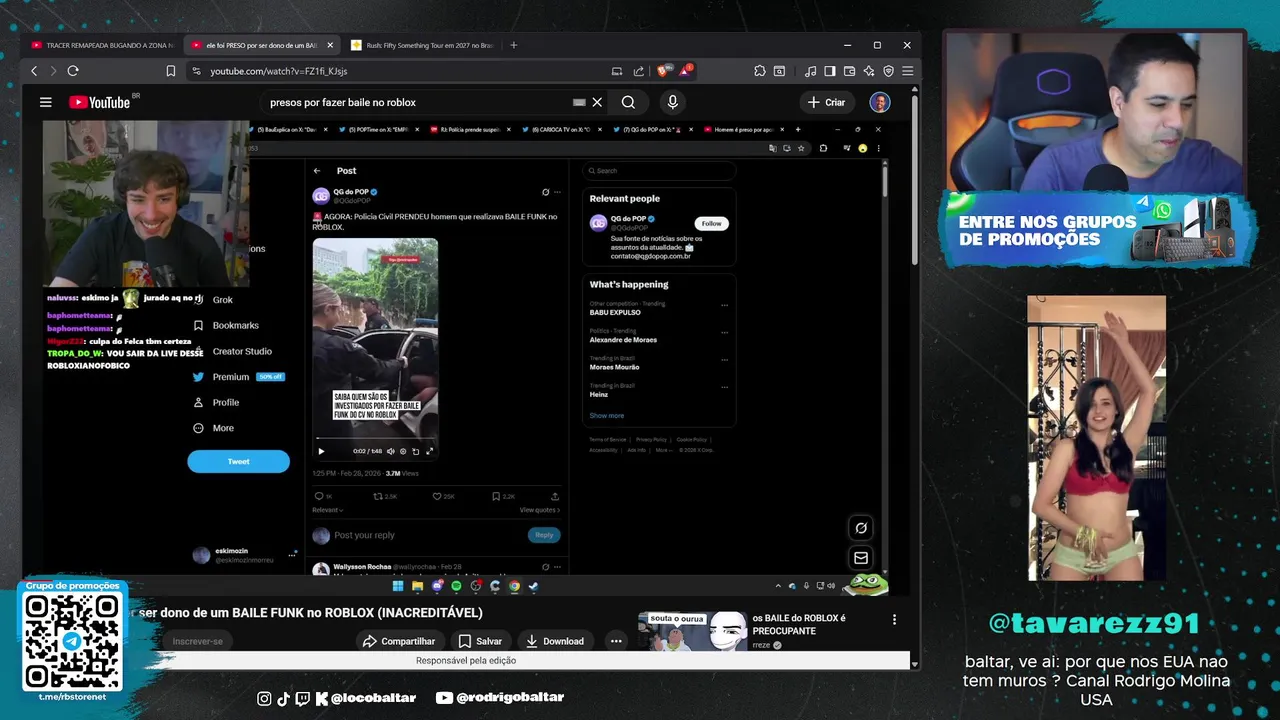Image resolution: width=1280 pixels, height=720 pixels.
Task: Open the BABU EXPULSO trending topic
Action: [x=615, y=312]
